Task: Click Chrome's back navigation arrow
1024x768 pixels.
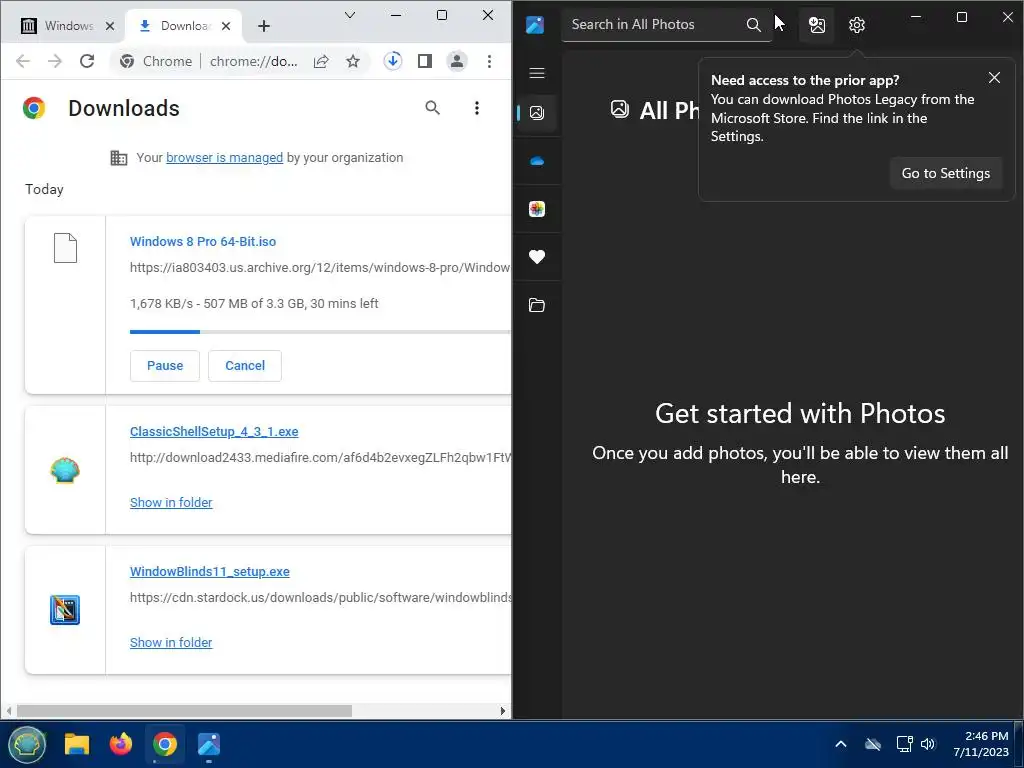Action: coord(23,61)
